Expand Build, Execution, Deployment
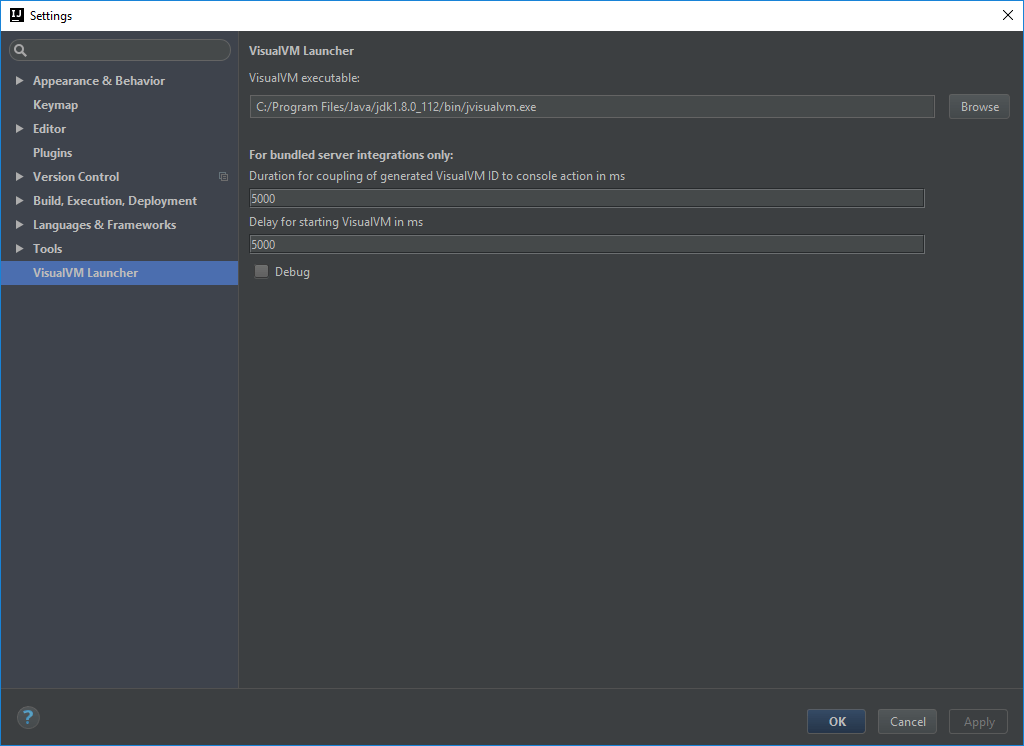1024x746 pixels. click(x=18, y=200)
